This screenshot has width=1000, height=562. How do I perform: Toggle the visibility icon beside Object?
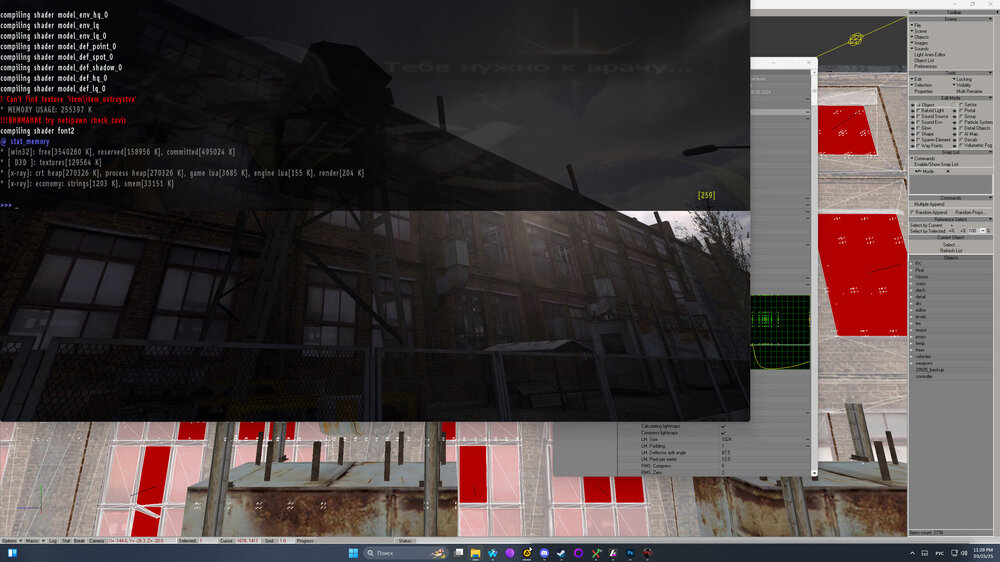click(913, 105)
